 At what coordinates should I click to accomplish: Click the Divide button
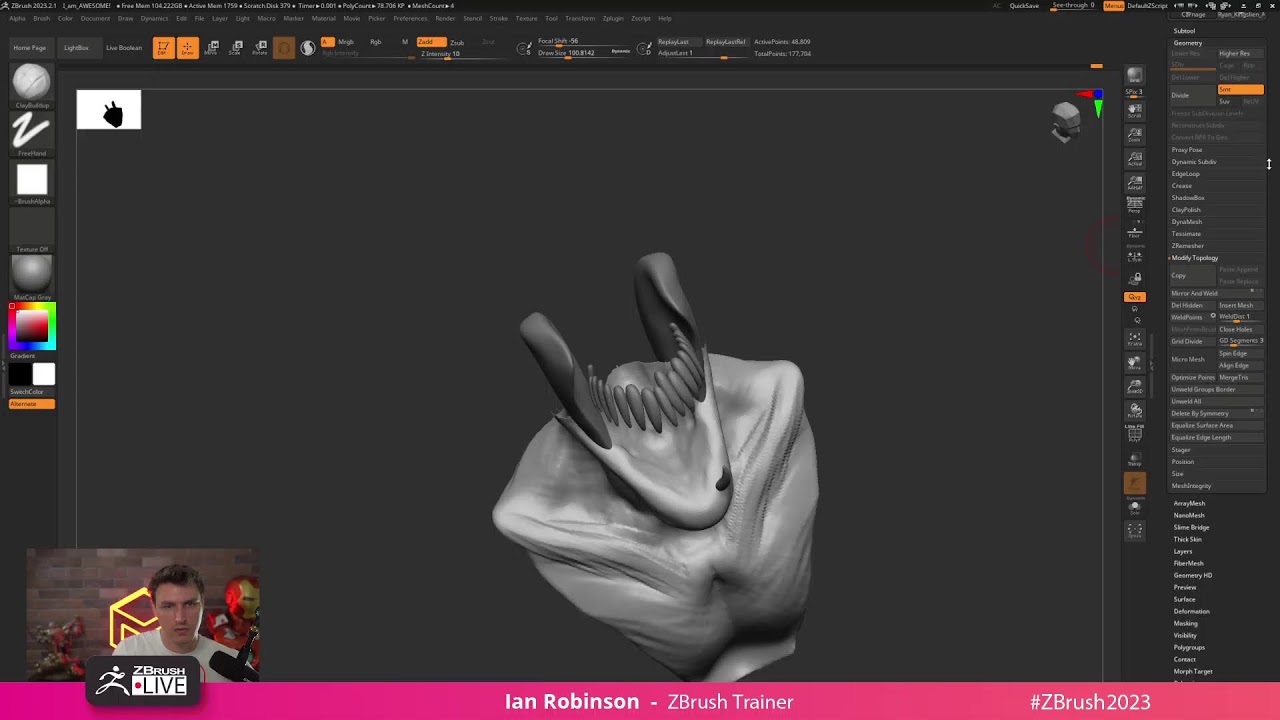[x=1192, y=96]
